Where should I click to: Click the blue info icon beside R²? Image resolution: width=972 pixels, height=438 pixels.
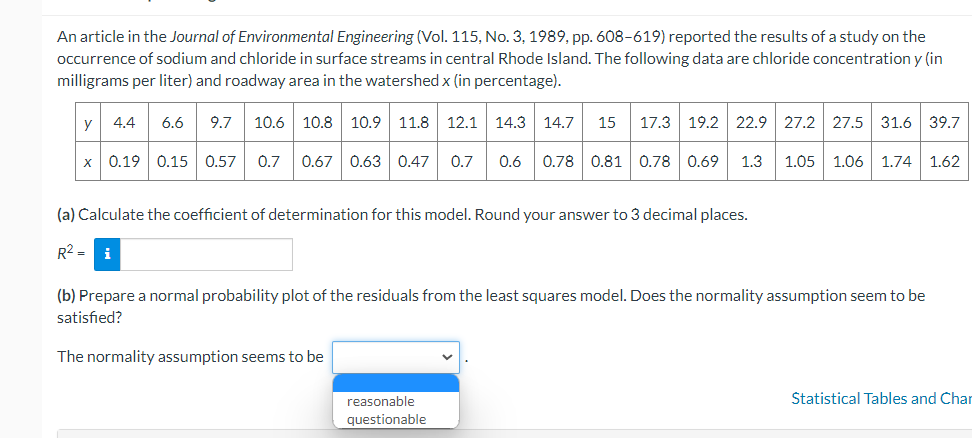(x=107, y=254)
